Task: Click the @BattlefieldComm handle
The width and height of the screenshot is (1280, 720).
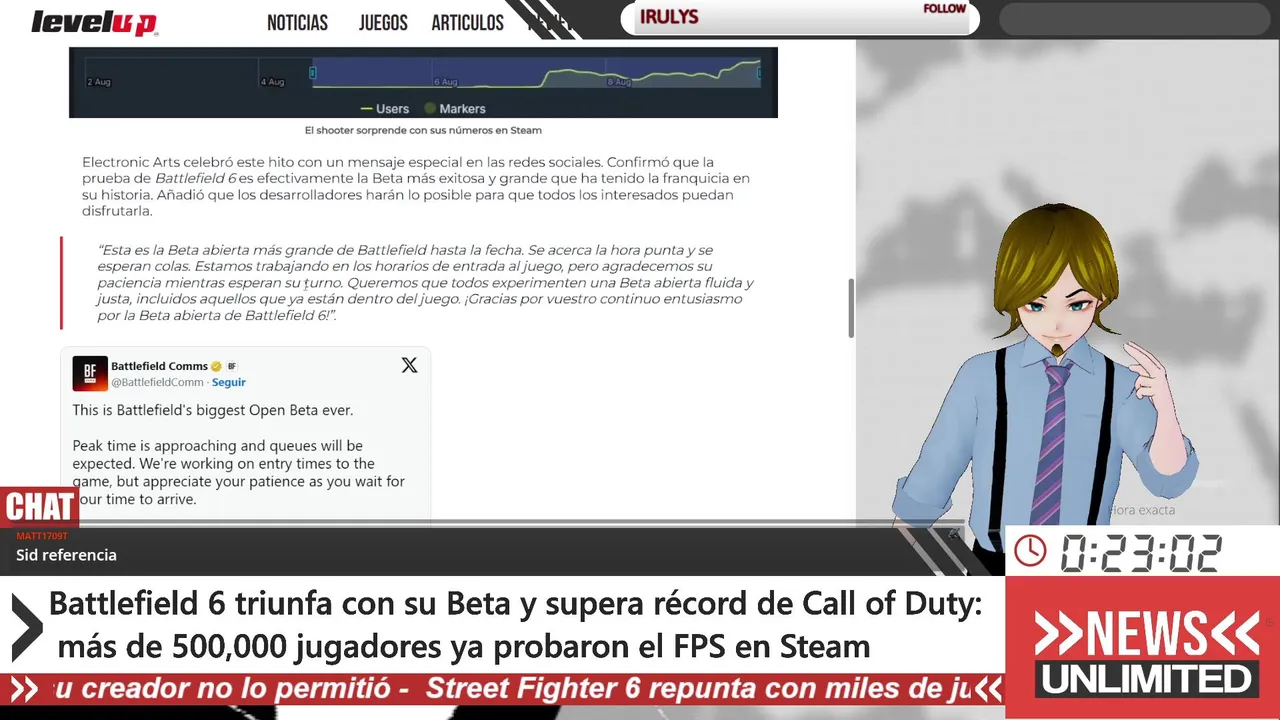Action: pos(157,382)
